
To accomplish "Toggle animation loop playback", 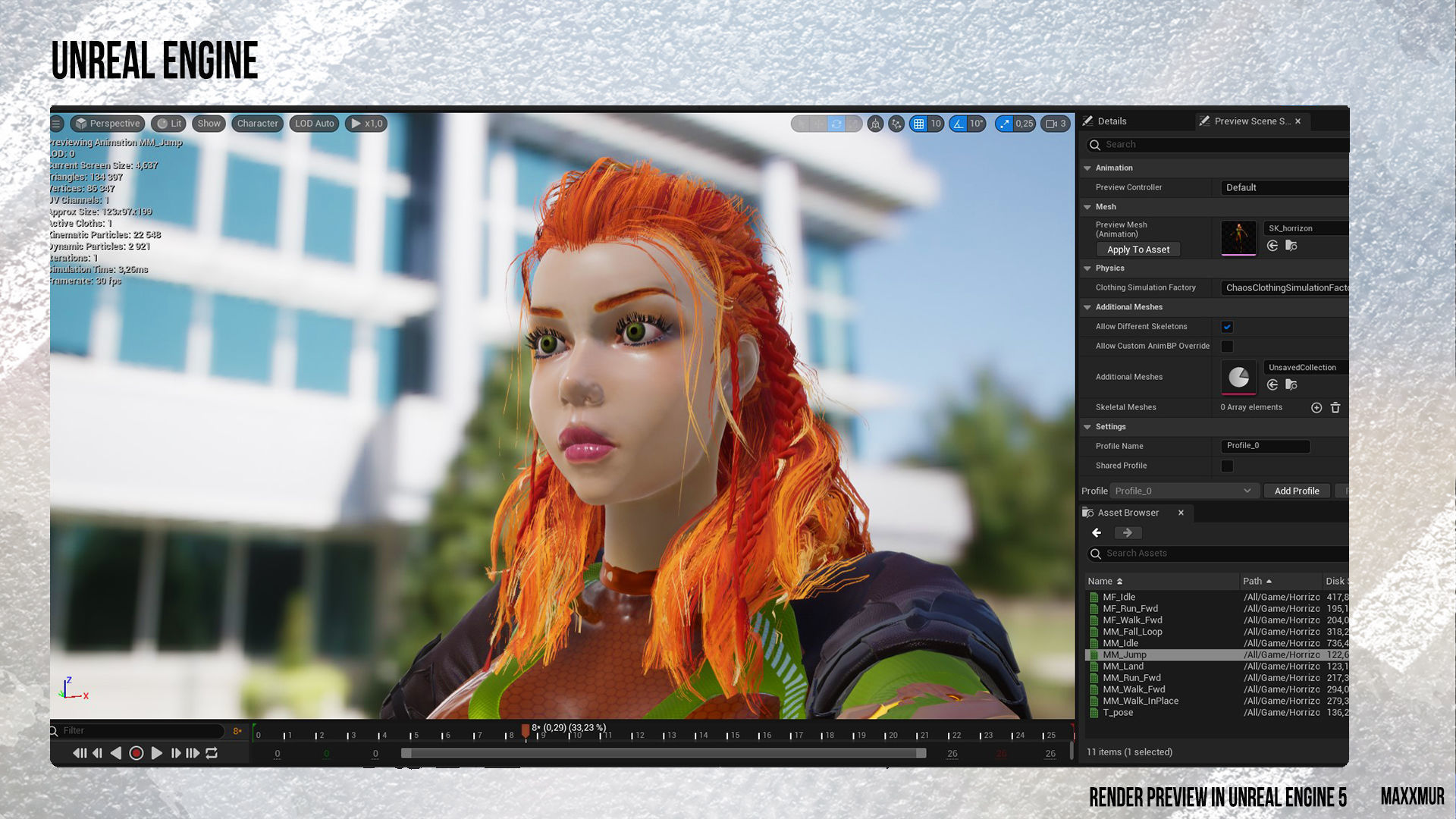I will (212, 754).
